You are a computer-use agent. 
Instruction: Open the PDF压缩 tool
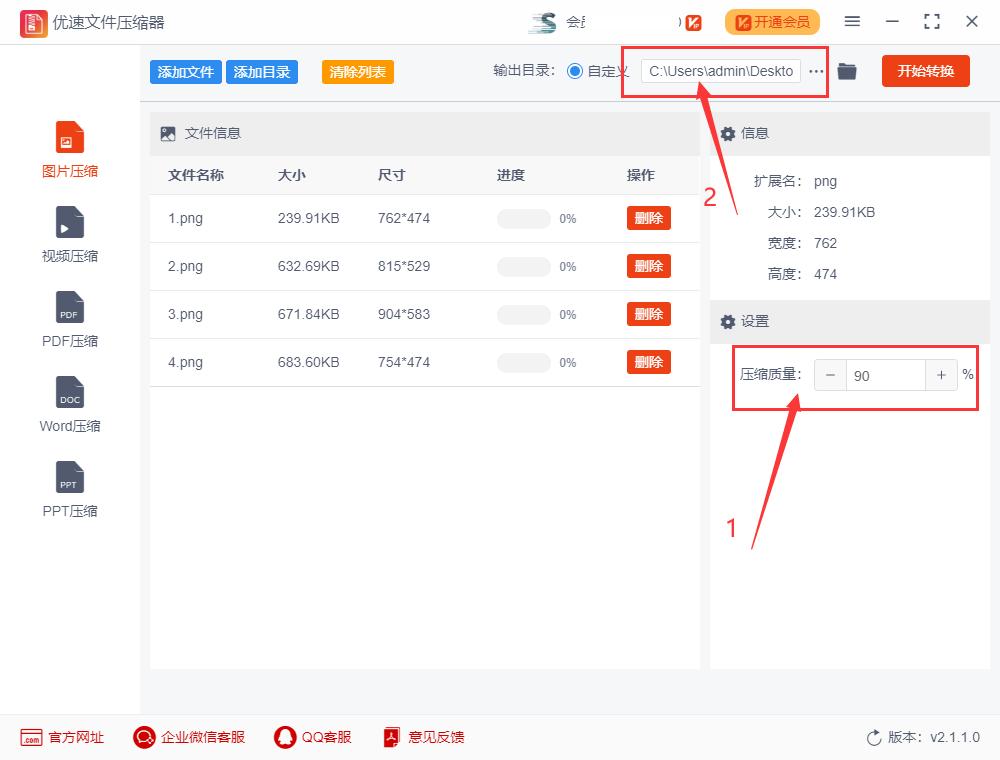(x=69, y=318)
